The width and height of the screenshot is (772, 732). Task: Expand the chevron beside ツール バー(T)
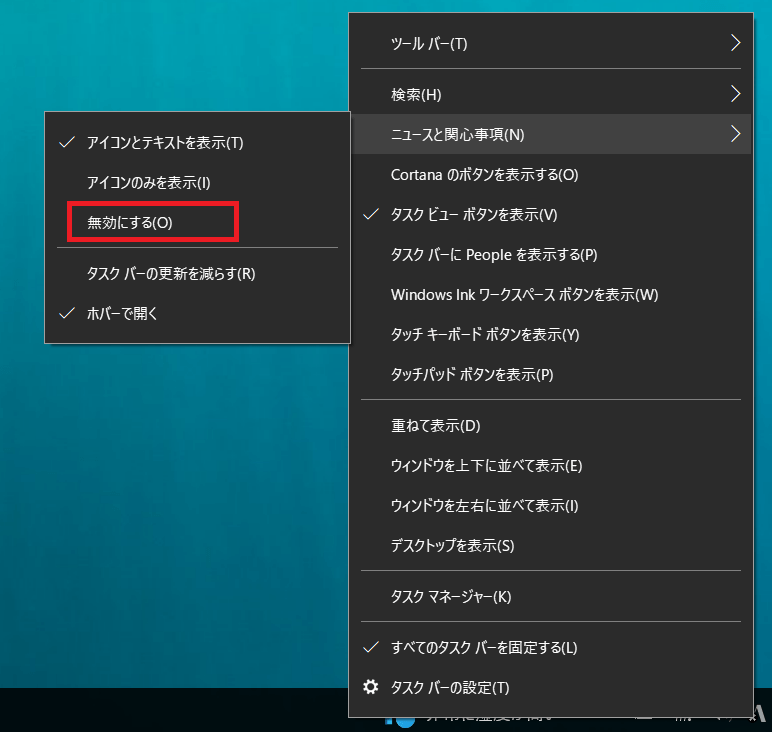(735, 43)
